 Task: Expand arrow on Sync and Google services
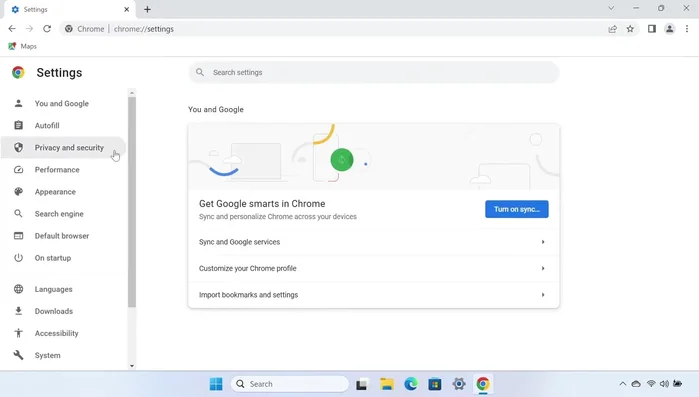coord(543,242)
